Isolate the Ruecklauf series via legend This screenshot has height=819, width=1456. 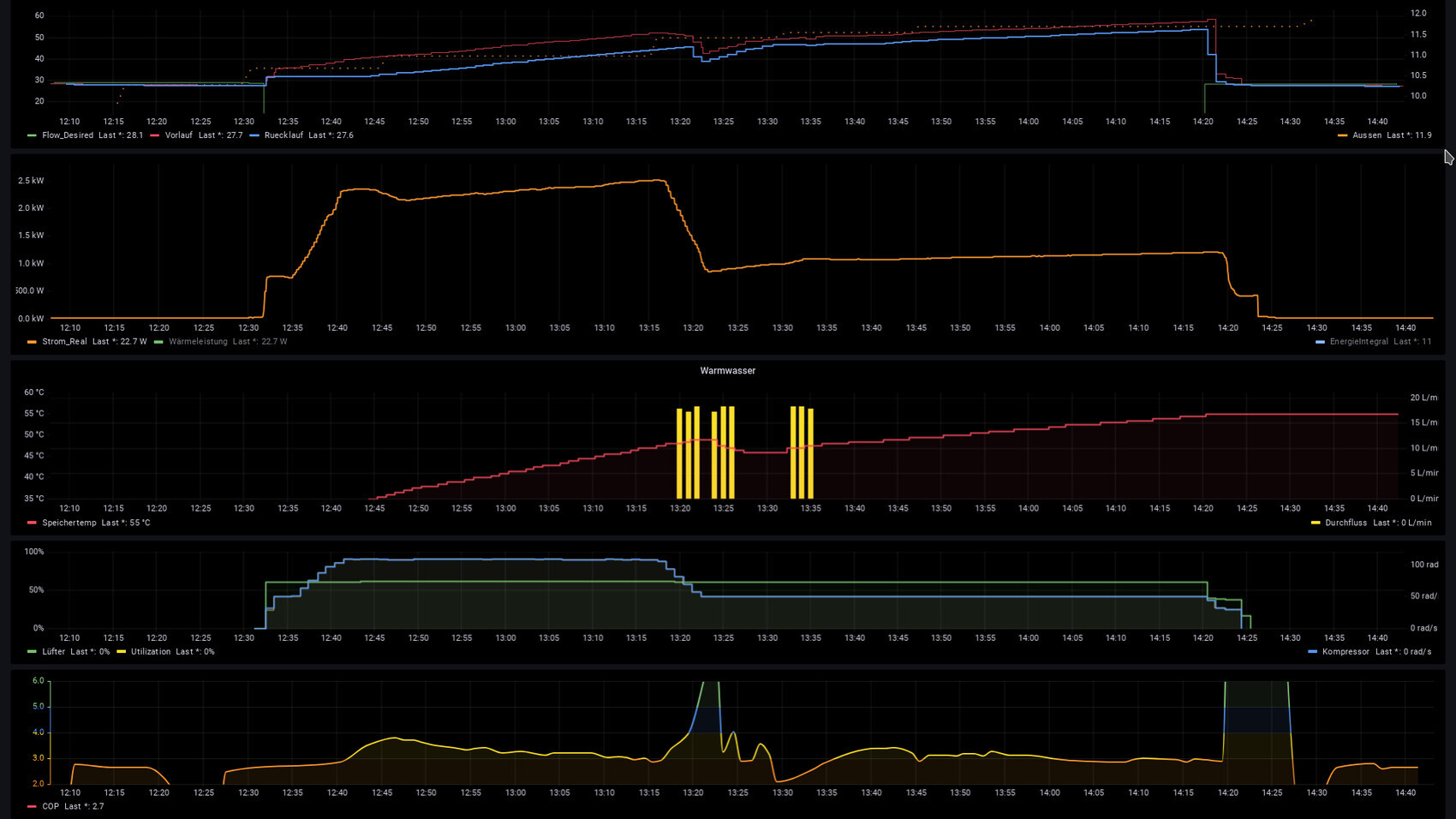(283, 135)
